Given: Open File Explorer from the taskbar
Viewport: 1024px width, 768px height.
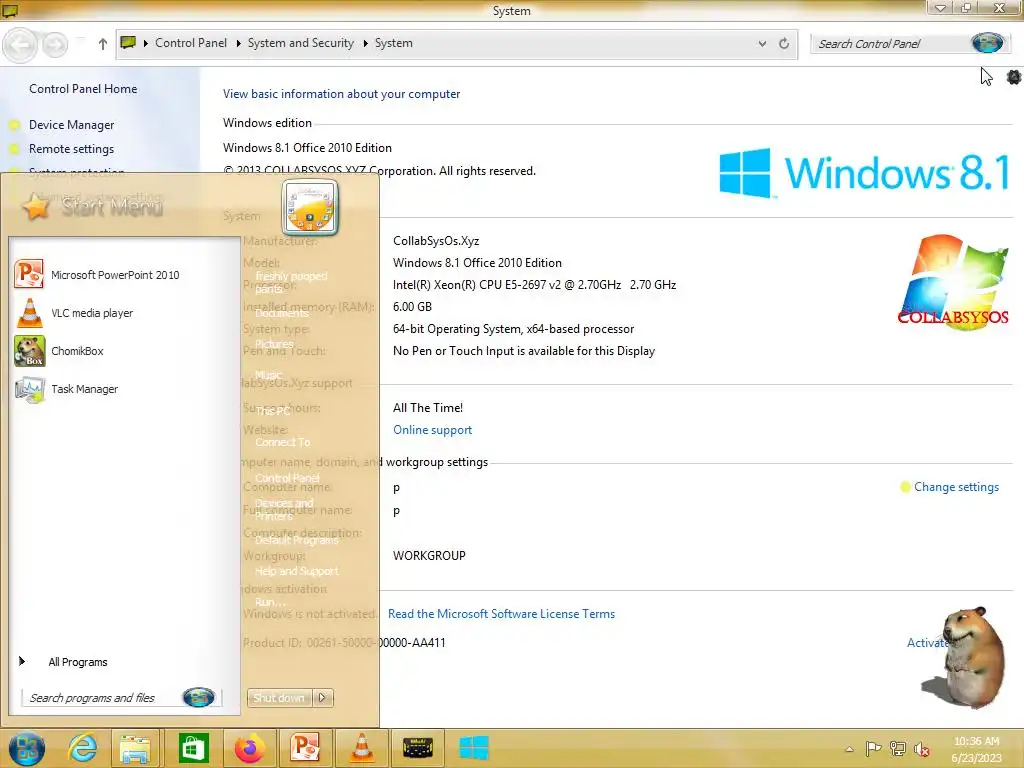Looking at the screenshot, I should [135, 748].
